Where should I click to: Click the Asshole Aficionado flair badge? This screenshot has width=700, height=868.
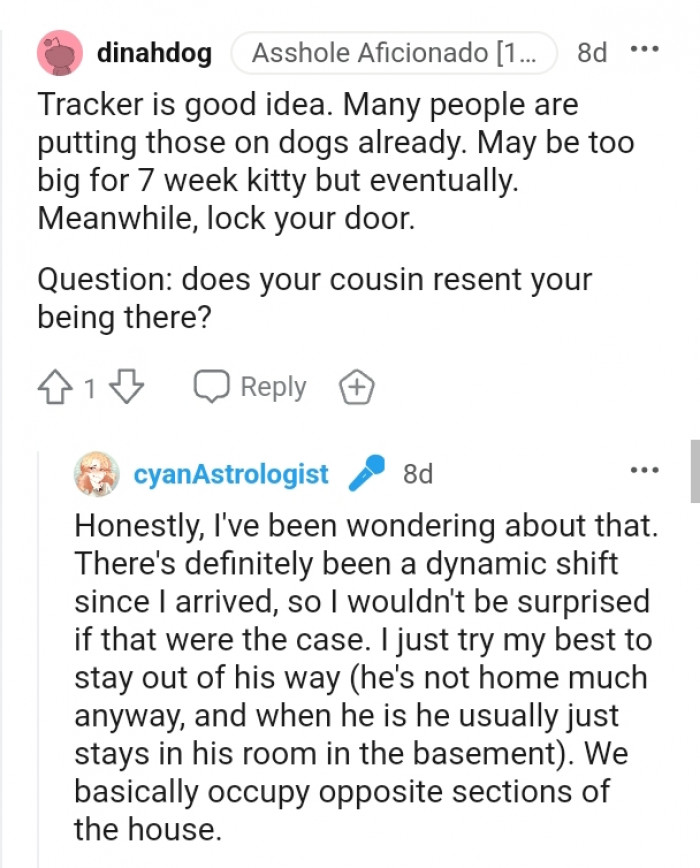pos(394,52)
